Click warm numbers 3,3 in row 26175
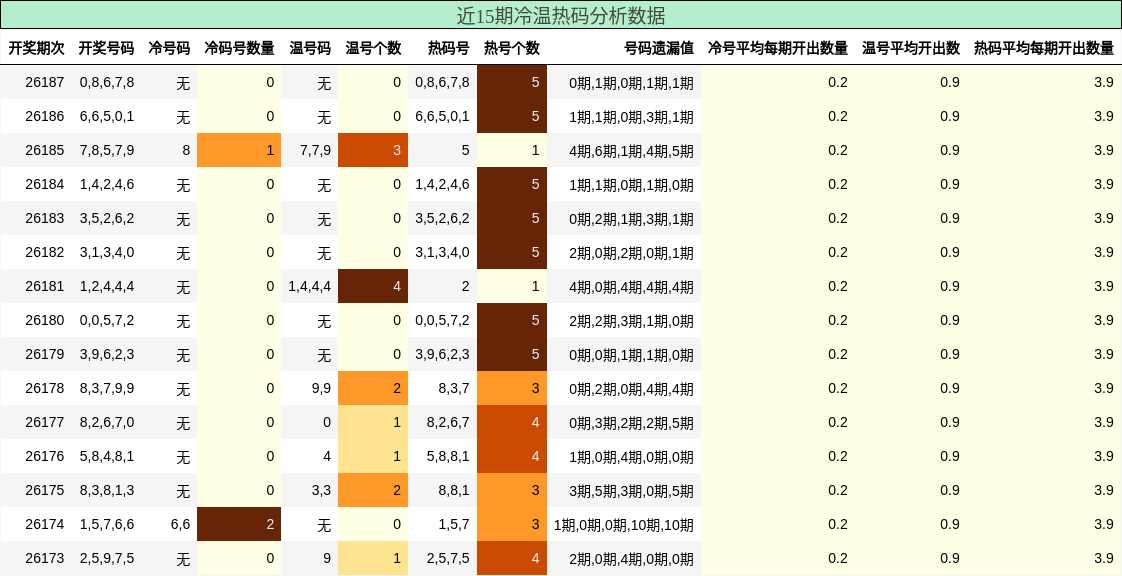The width and height of the screenshot is (1122, 576). click(321, 490)
